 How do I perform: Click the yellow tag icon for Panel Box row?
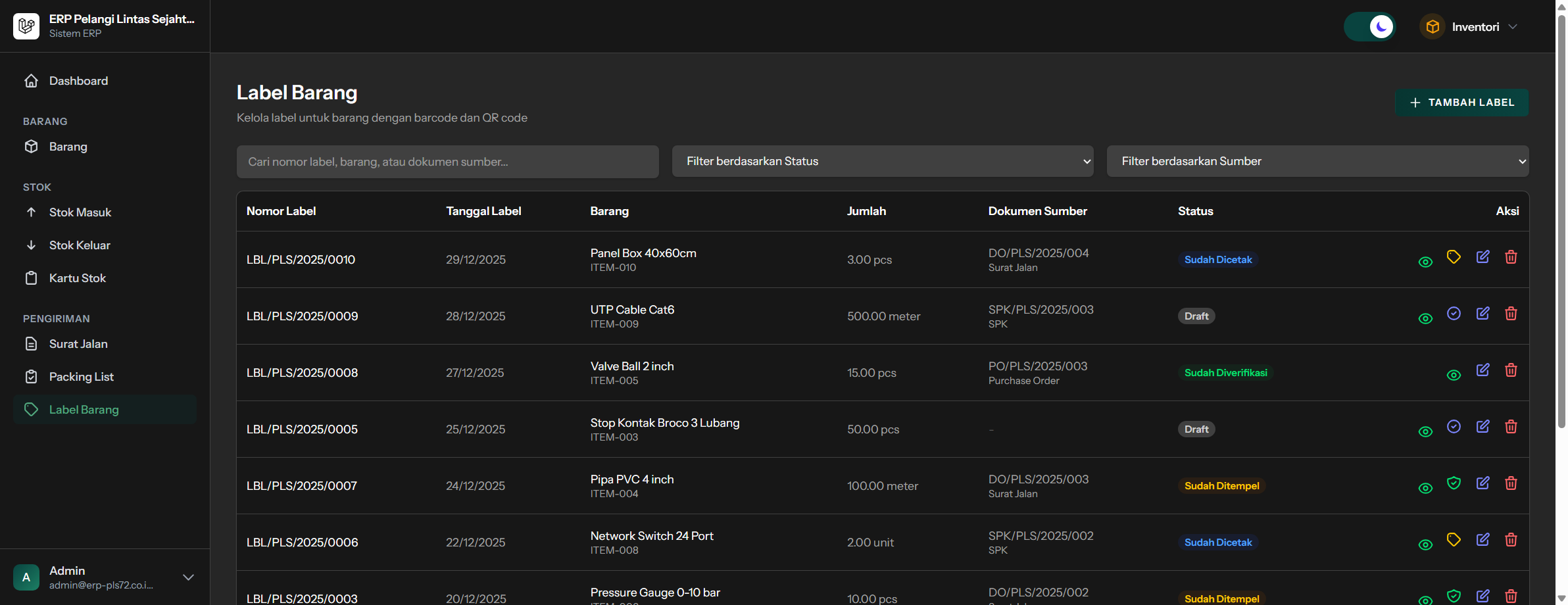coord(1454,257)
